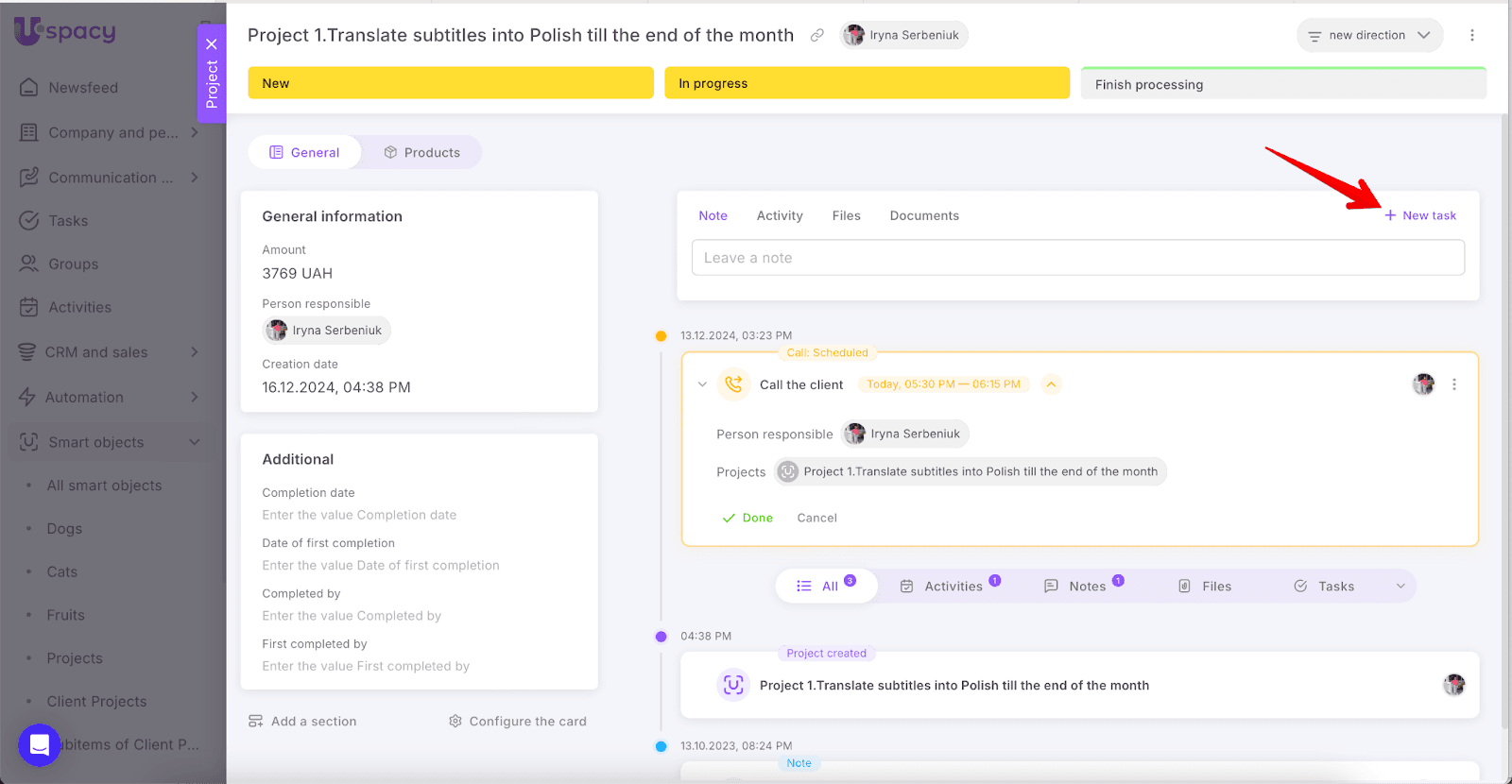Select the In progress stage
This screenshot has width=1512, height=784.
[867, 83]
